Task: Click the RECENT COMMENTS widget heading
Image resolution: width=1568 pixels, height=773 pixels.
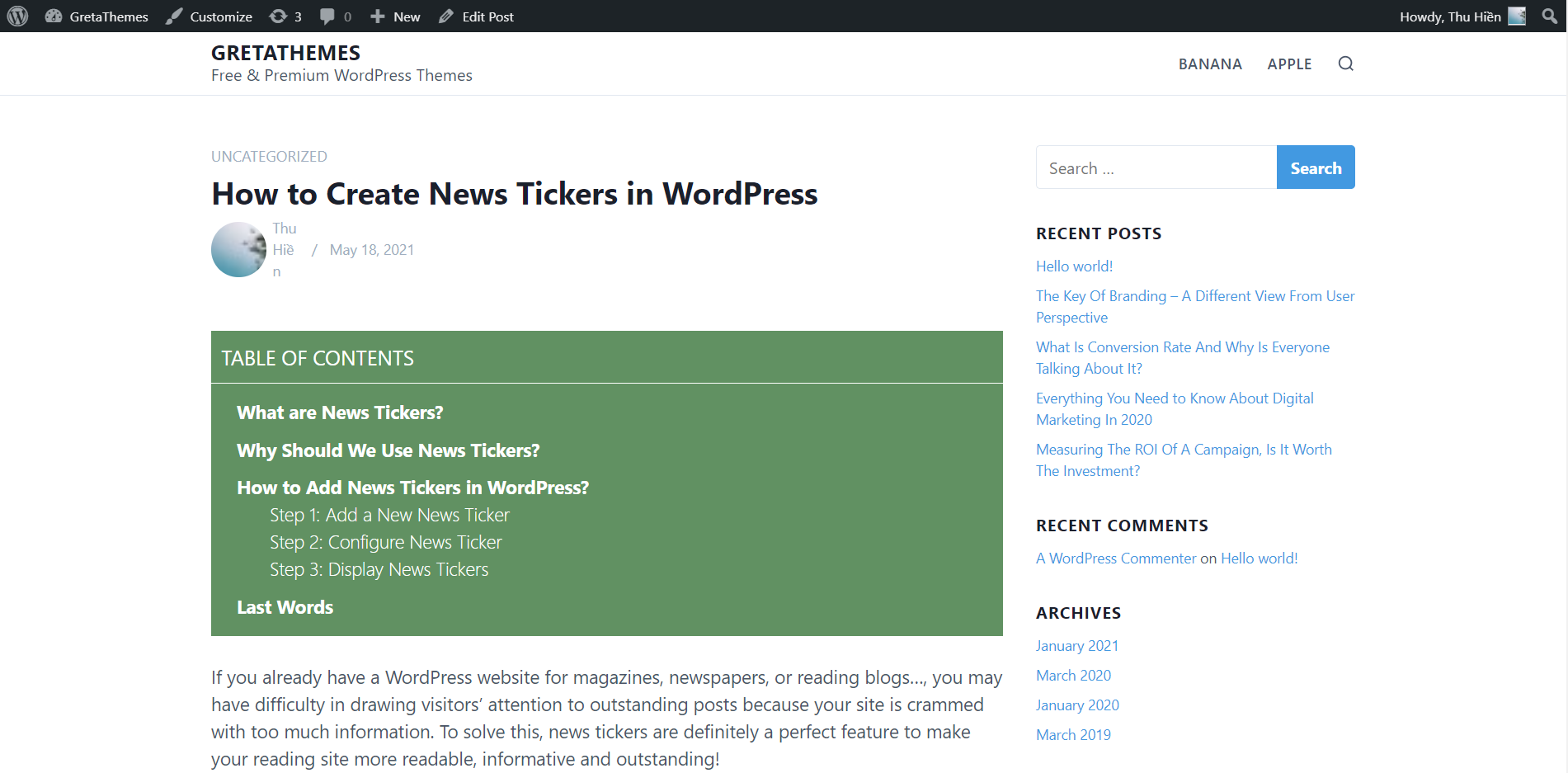Action: pos(1122,526)
